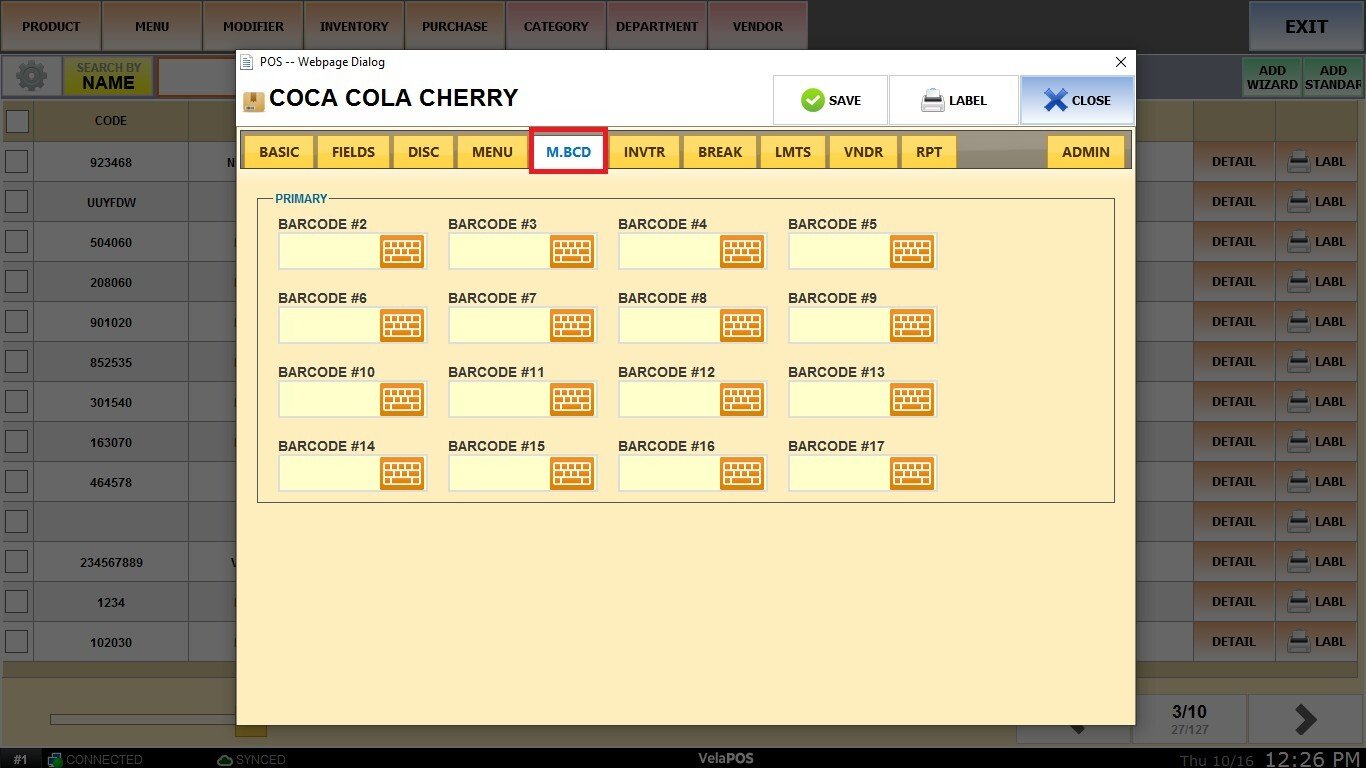
Task: Open keyboard for Barcode #7 field
Action: (x=572, y=326)
